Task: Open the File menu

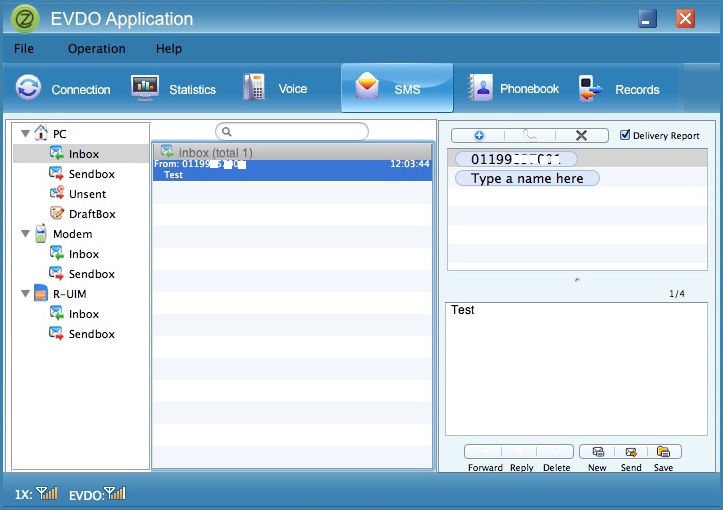Action: coord(24,48)
